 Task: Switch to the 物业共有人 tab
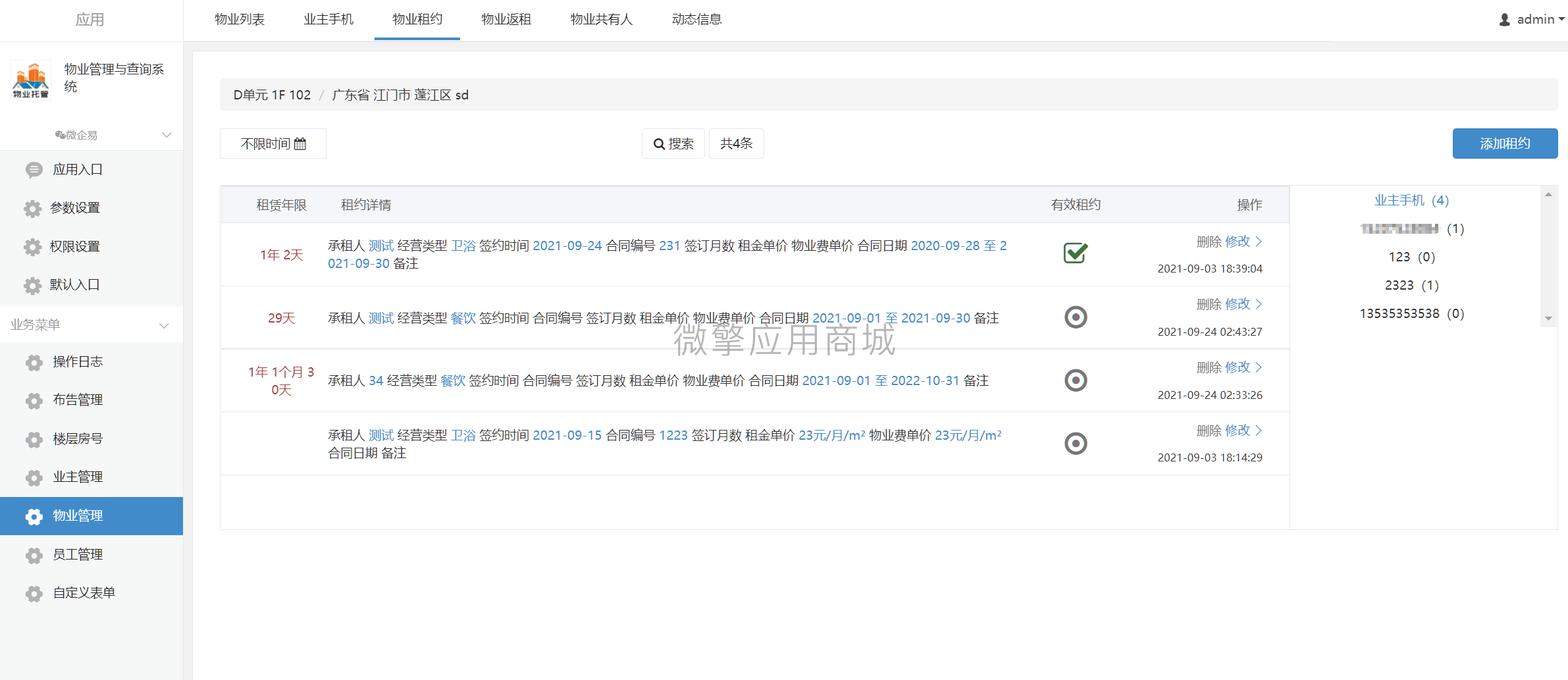[x=602, y=20]
